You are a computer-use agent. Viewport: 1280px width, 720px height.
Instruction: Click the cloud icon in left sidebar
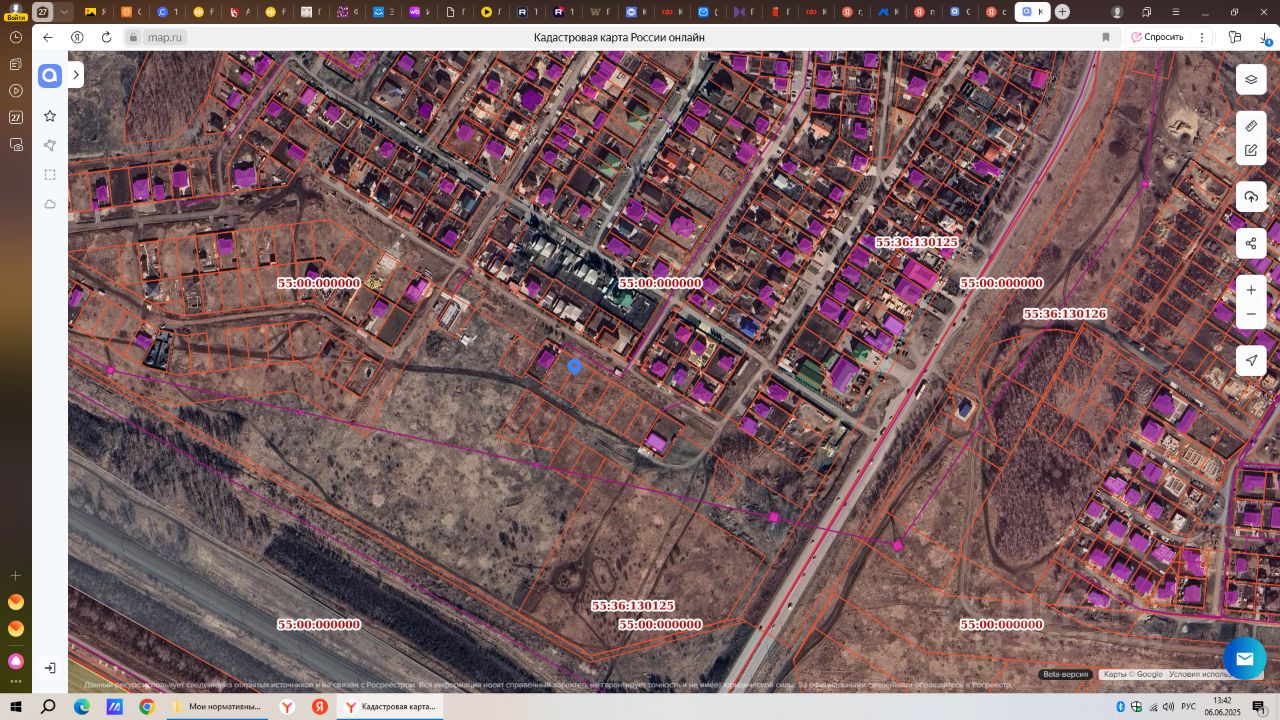tap(50, 204)
